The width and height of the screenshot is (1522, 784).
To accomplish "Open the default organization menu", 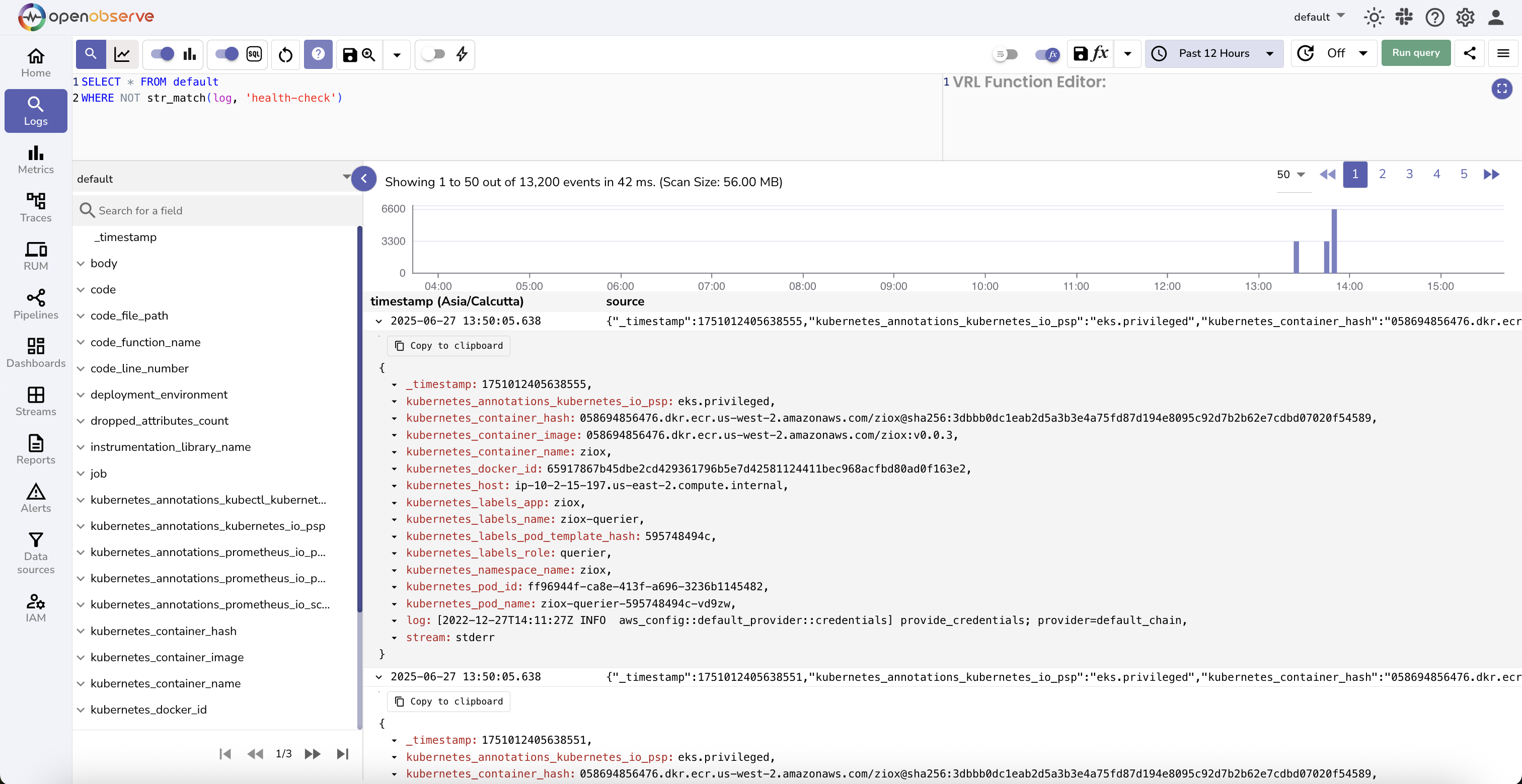I will 1318,17.
